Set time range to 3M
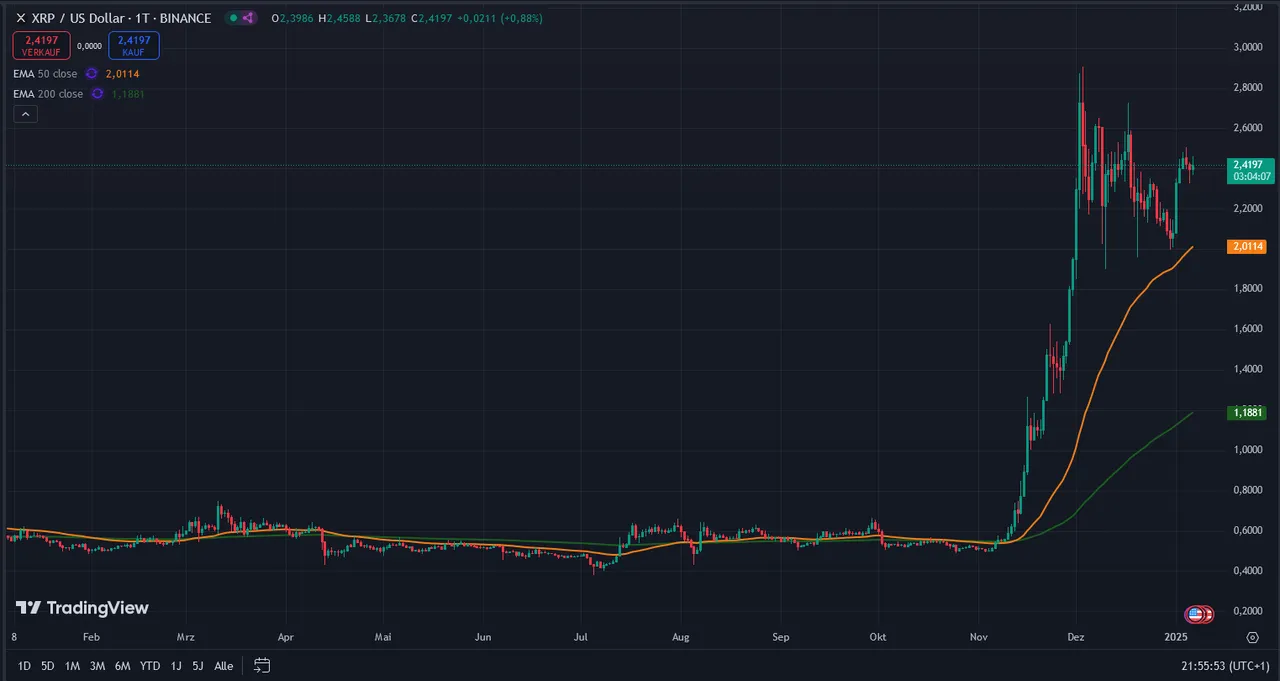 coord(97,666)
